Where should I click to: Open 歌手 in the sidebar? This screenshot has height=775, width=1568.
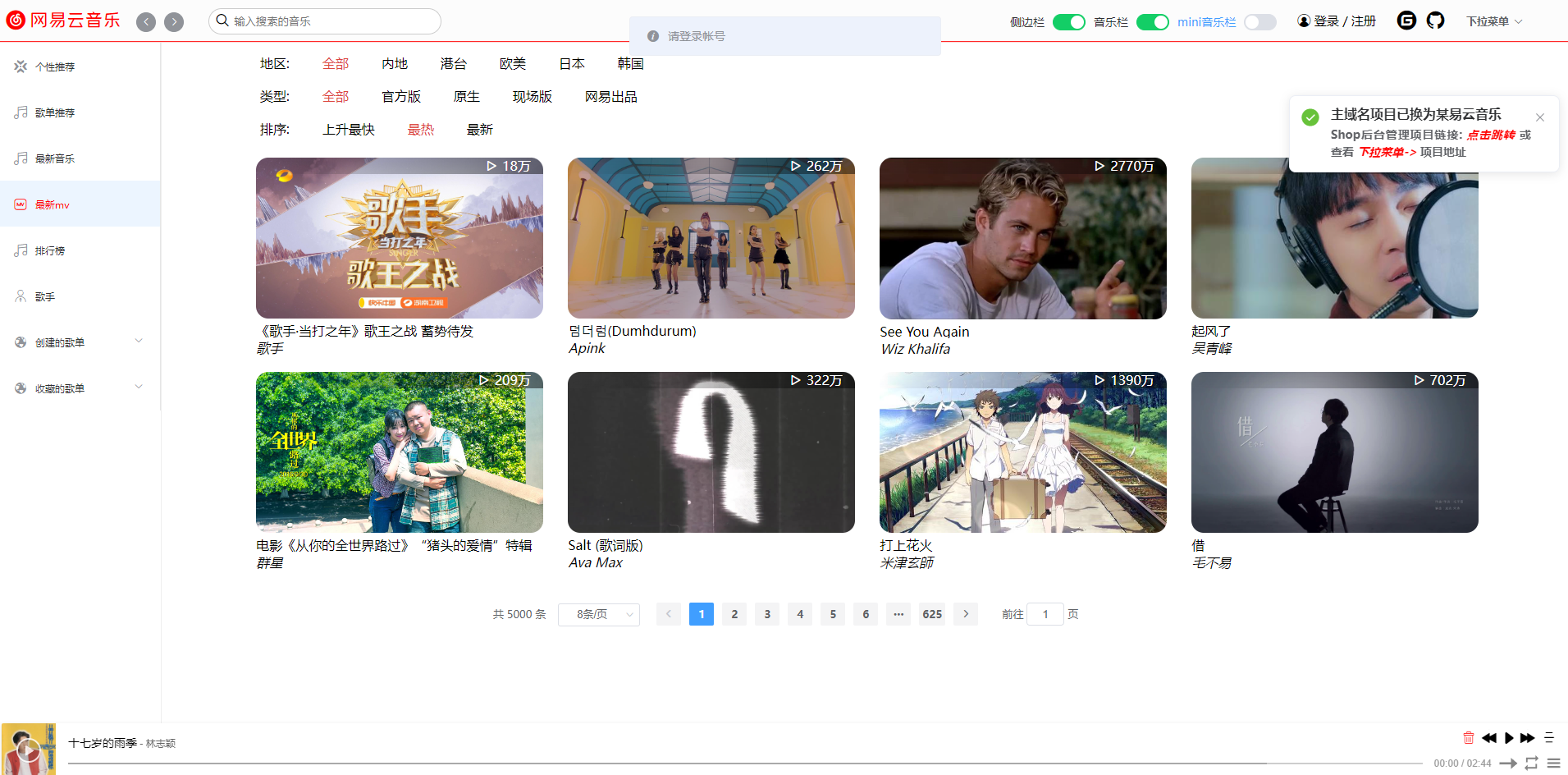point(80,296)
